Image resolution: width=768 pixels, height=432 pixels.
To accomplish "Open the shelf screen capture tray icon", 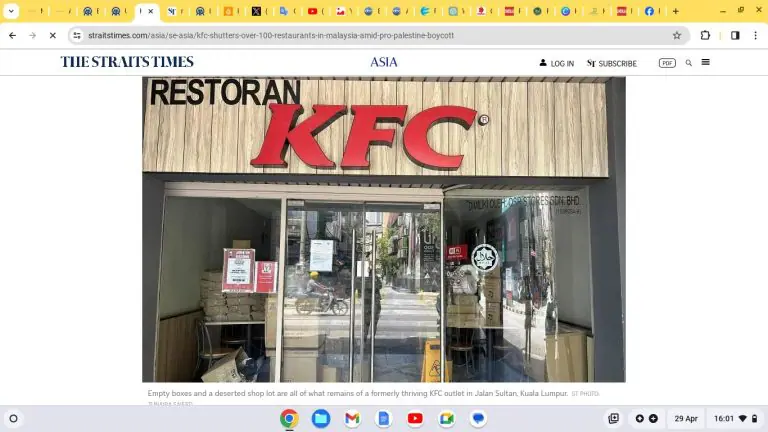I will point(613,418).
